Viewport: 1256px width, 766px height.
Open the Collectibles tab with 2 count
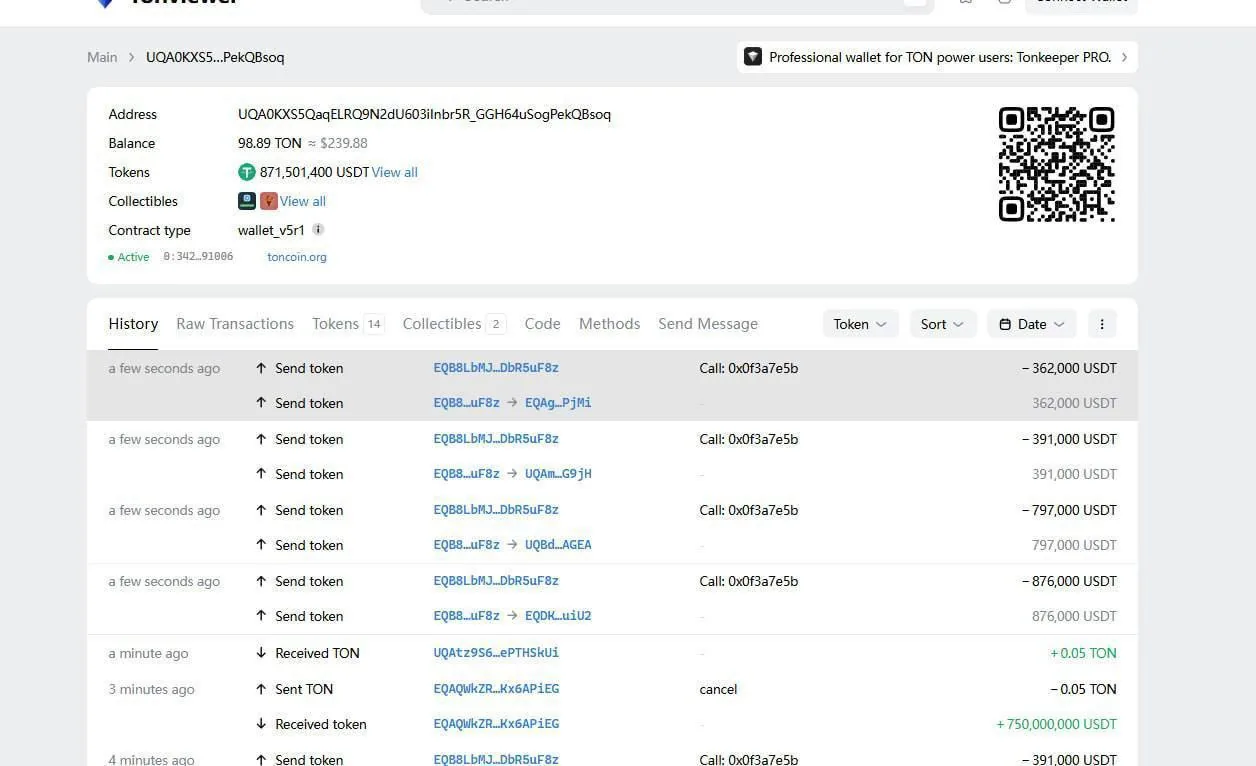click(x=454, y=324)
